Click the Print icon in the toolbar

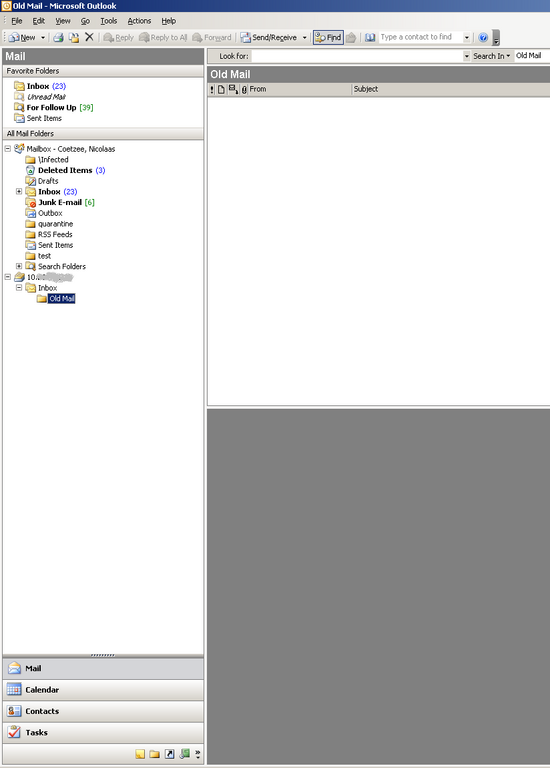click(58, 37)
